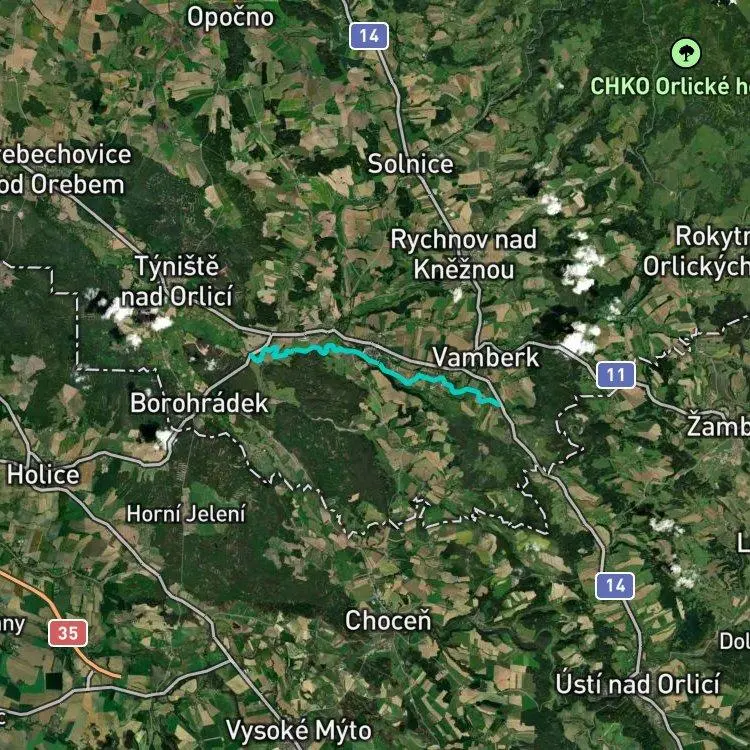Screen dimensions: 750x750
Task: Select the Solnice town label
Action: [x=410, y=164]
